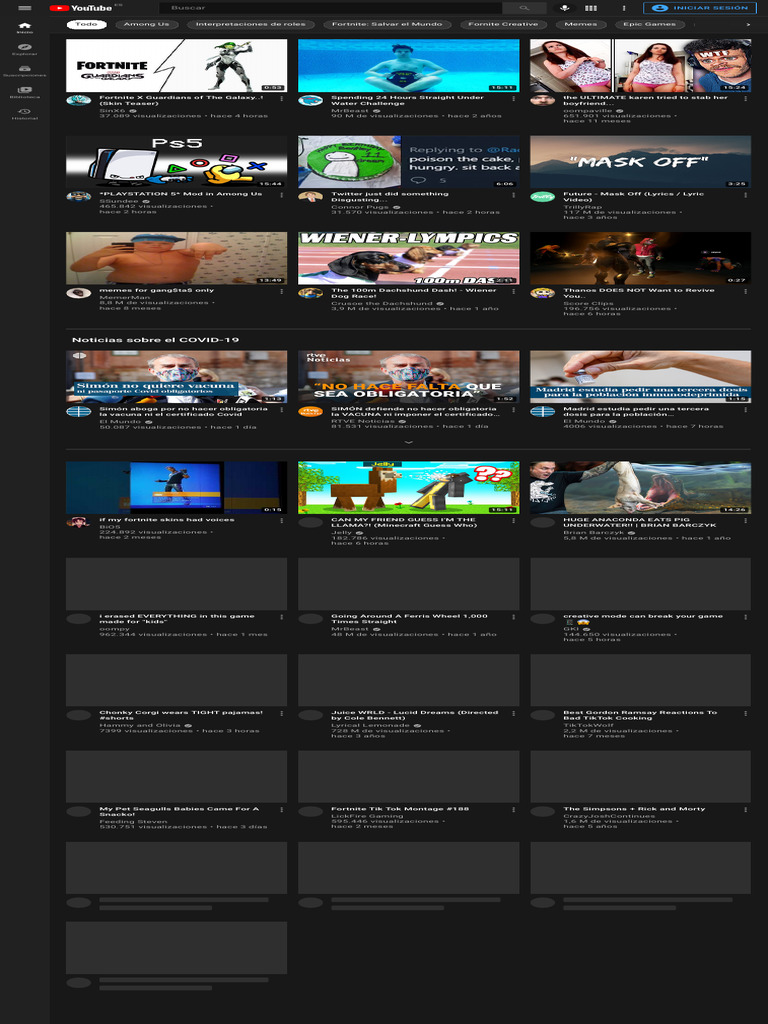This screenshot has width=768, height=1024.
Task: Open 'memes for gang$ta$ only' title
Action: pyautogui.click(x=157, y=290)
